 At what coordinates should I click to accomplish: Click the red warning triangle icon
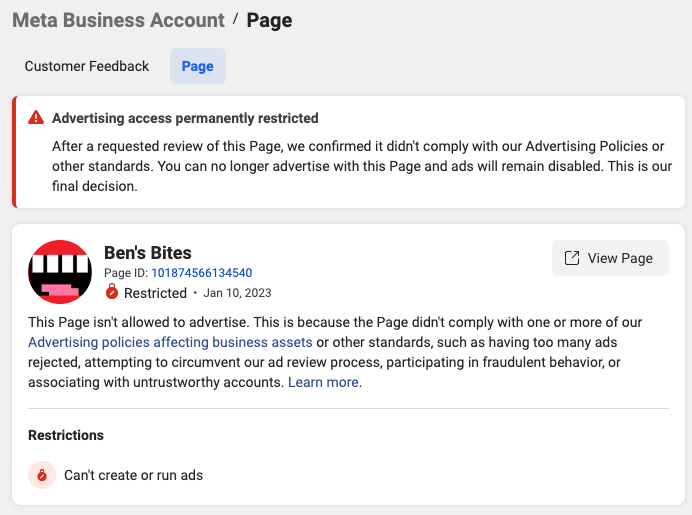[x=36, y=118]
